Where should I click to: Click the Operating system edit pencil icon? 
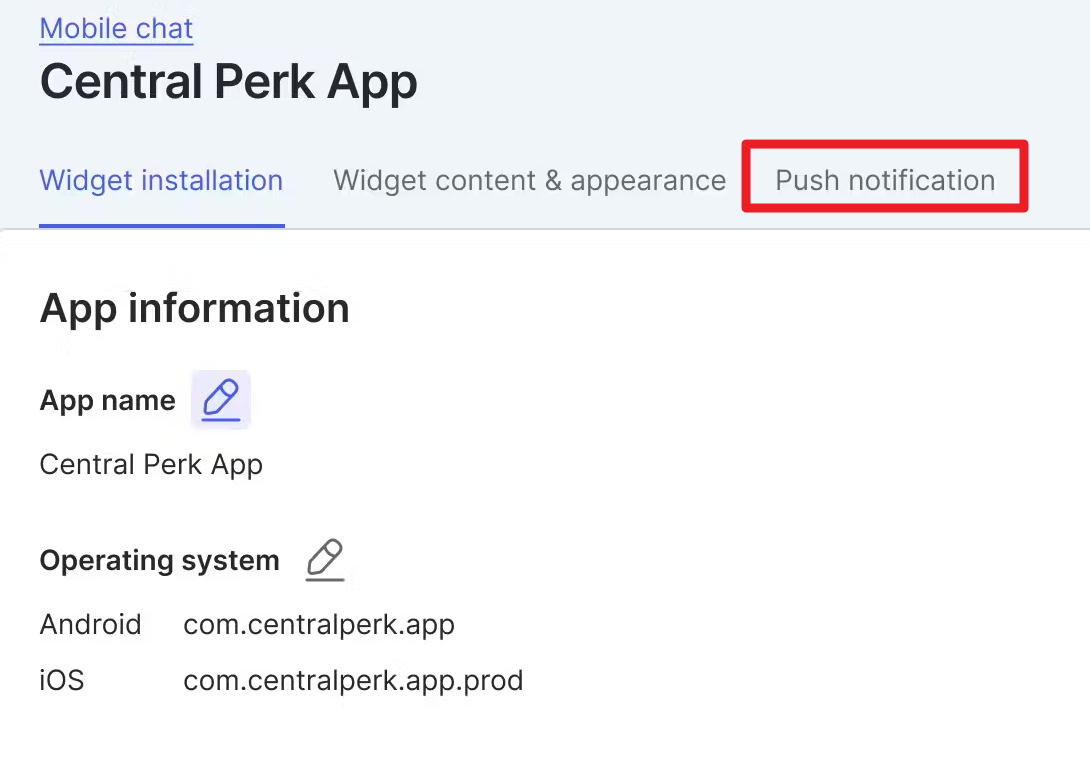(x=325, y=560)
